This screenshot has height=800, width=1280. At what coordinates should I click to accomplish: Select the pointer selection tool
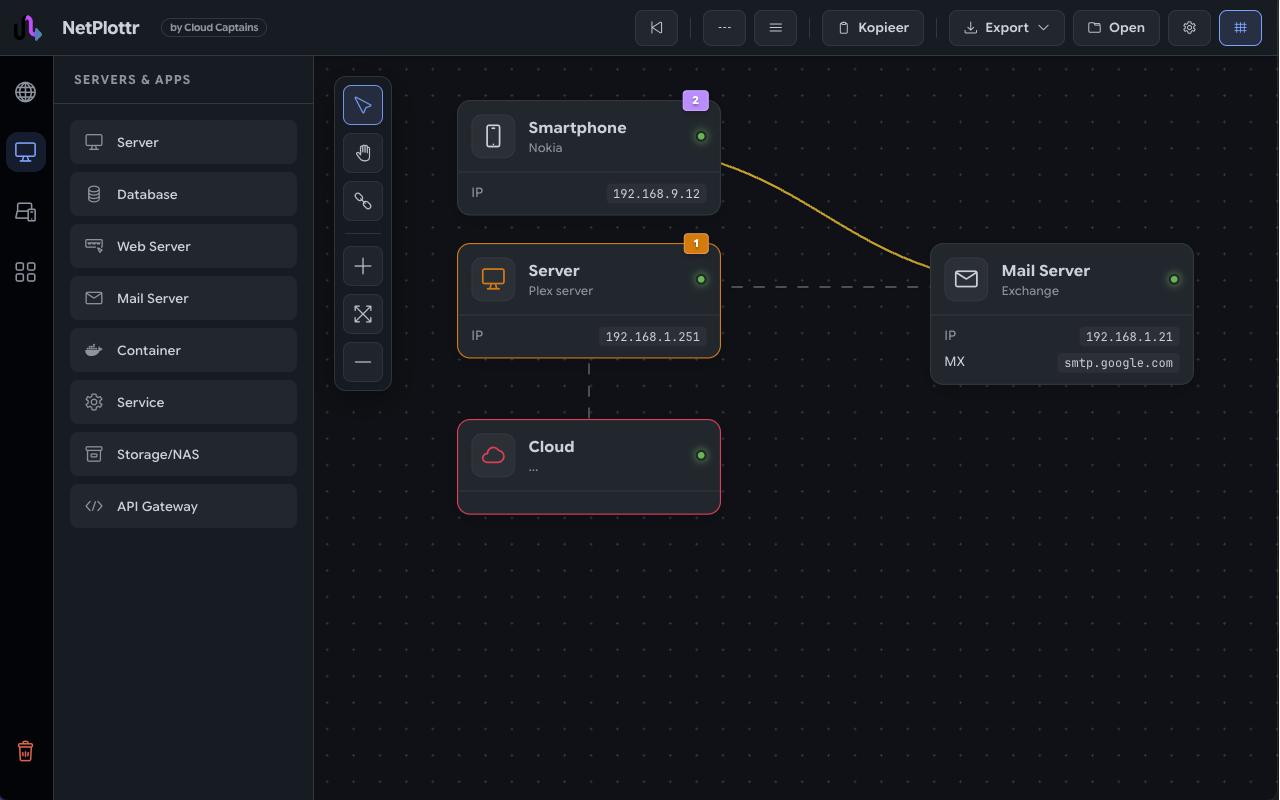coord(363,105)
